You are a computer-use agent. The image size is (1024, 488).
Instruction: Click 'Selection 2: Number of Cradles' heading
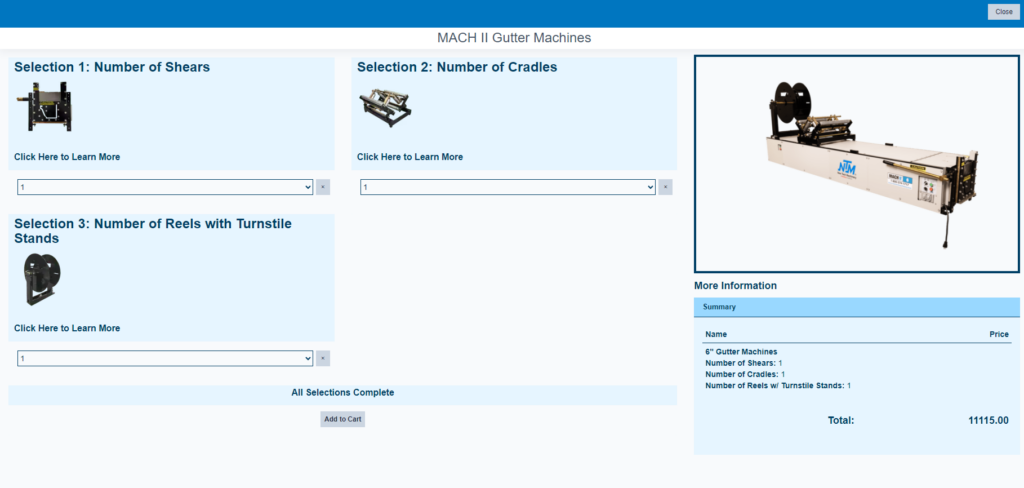tap(457, 67)
